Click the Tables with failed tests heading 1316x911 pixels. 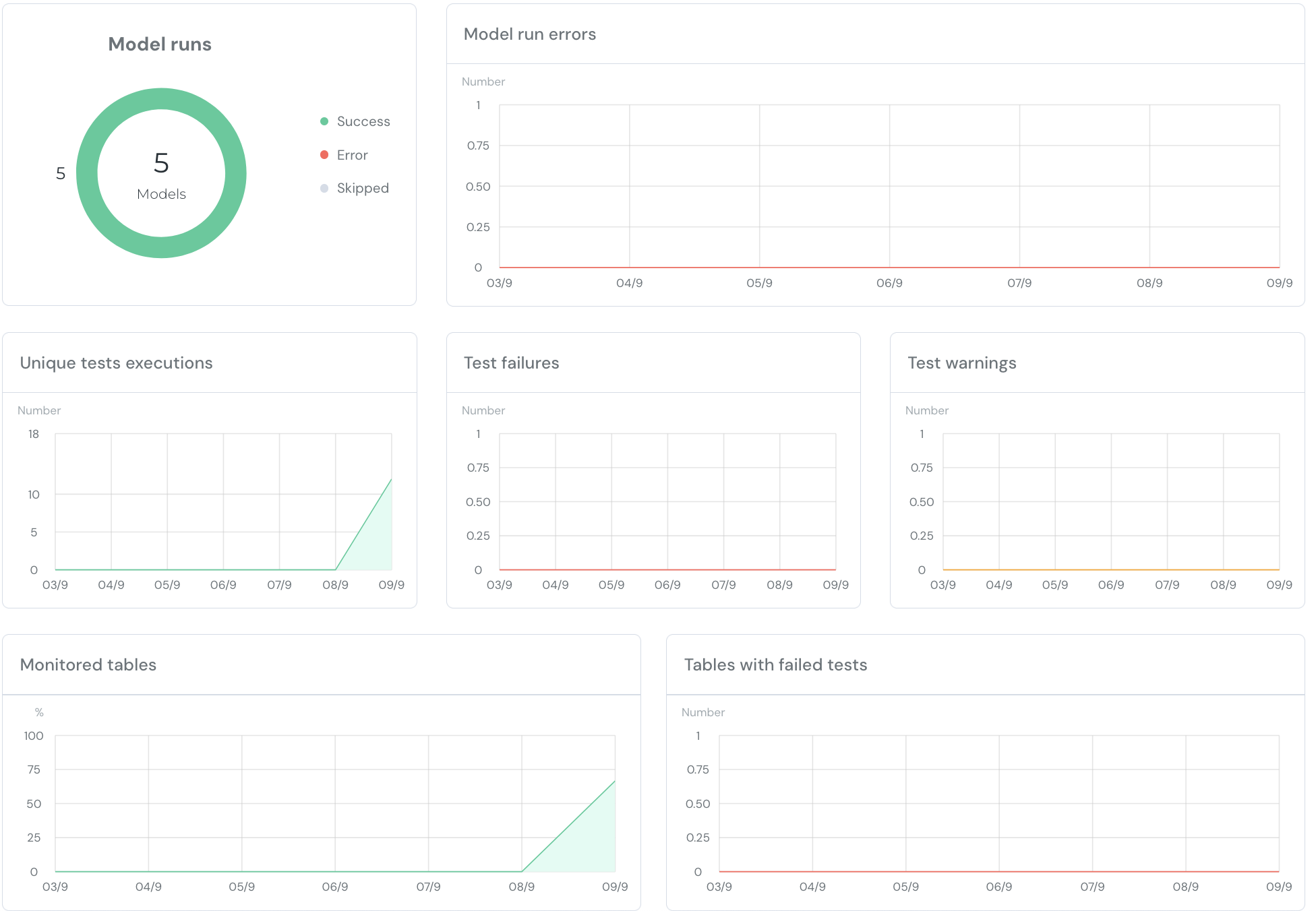pos(775,665)
